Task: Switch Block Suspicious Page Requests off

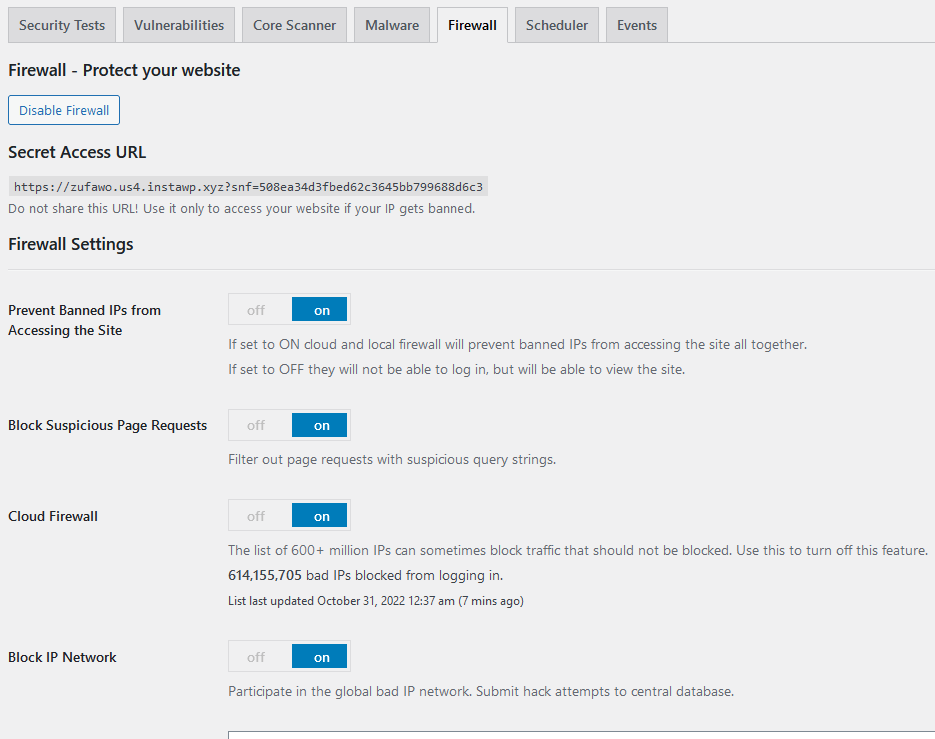Action: click(256, 425)
